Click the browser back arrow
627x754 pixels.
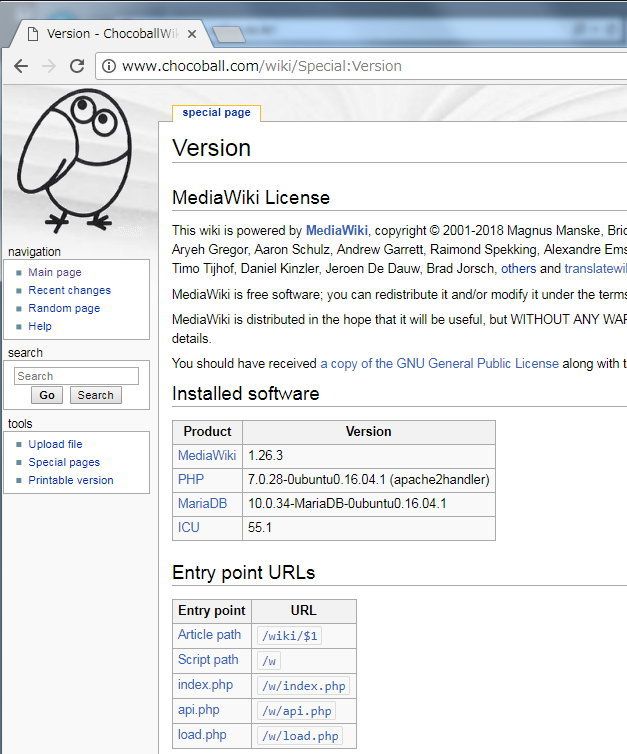tap(21, 66)
